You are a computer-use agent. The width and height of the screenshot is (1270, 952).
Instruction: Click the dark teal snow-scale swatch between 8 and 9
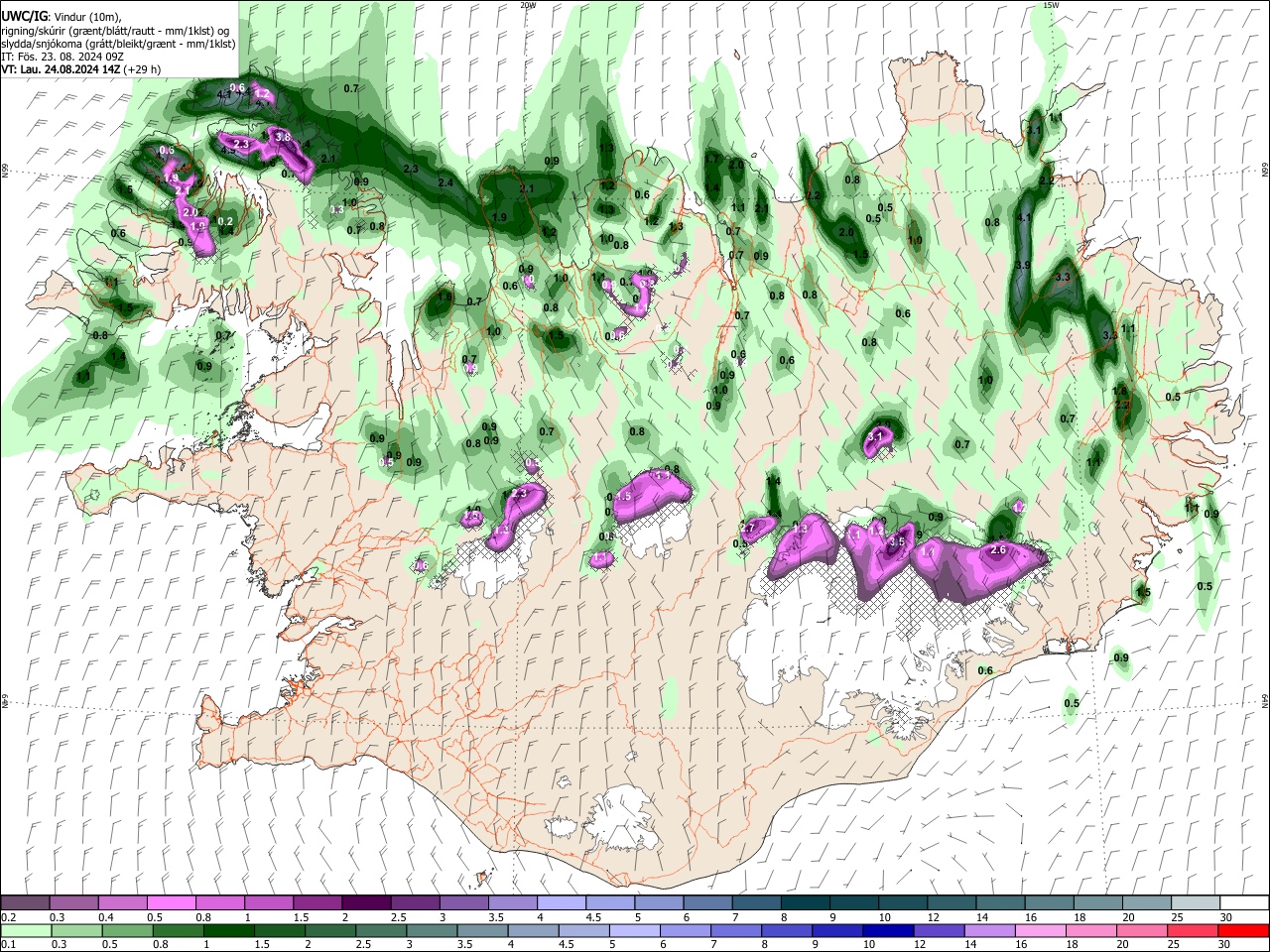point(805,903)
